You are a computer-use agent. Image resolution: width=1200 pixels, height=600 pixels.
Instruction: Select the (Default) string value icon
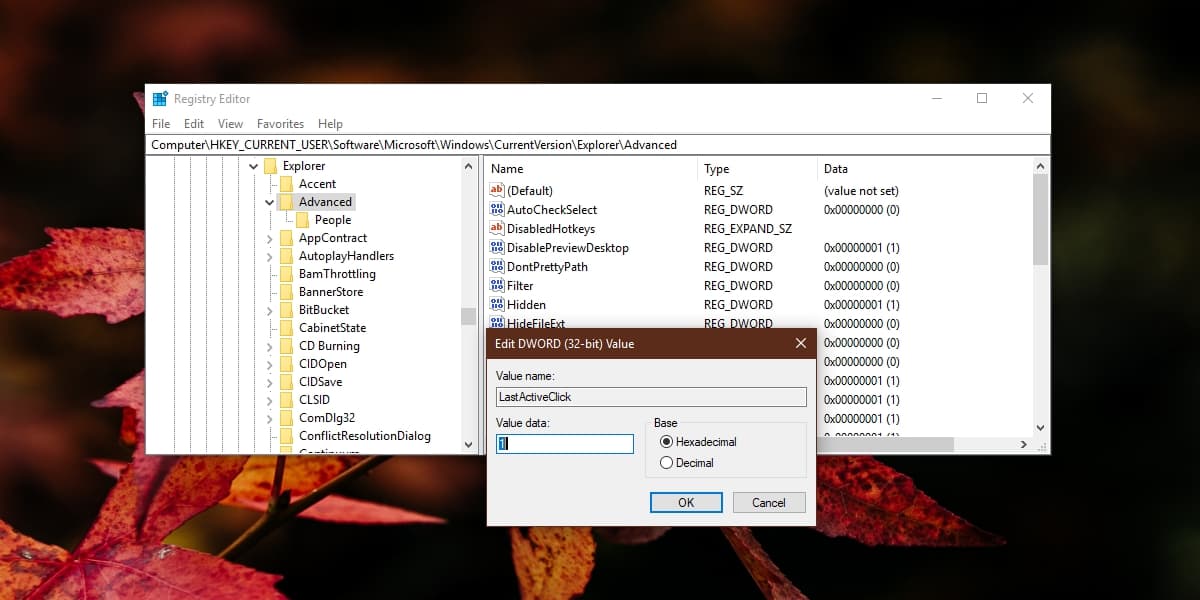[497, 190]
